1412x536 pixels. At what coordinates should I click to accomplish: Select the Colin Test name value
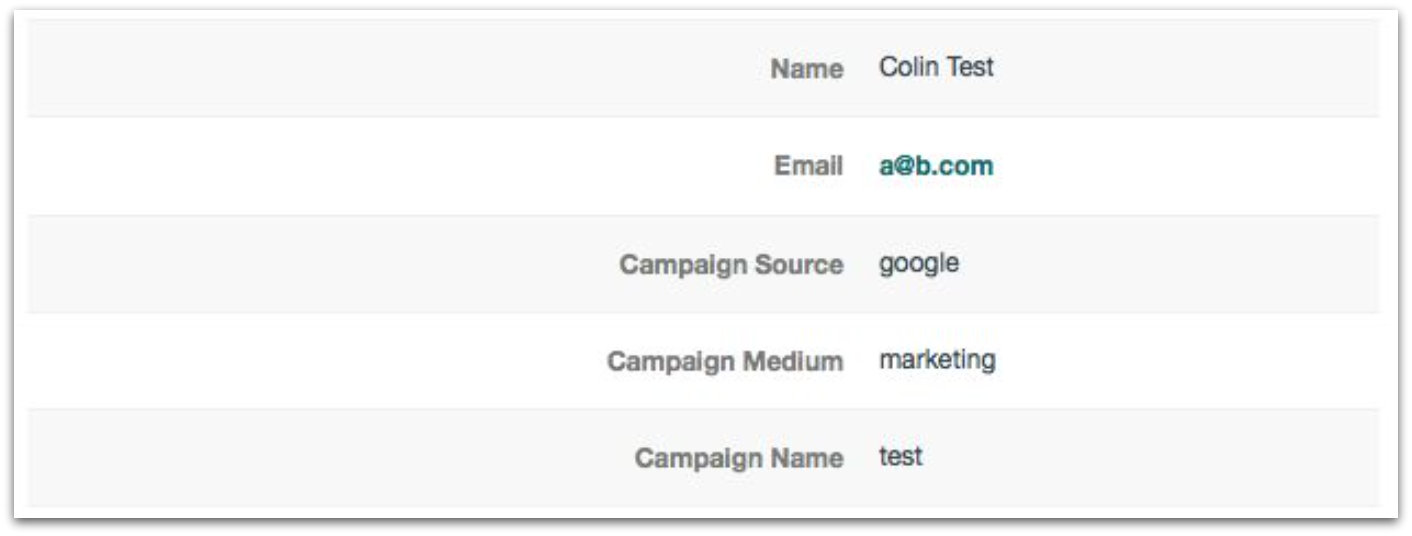(x=936, y=67)
